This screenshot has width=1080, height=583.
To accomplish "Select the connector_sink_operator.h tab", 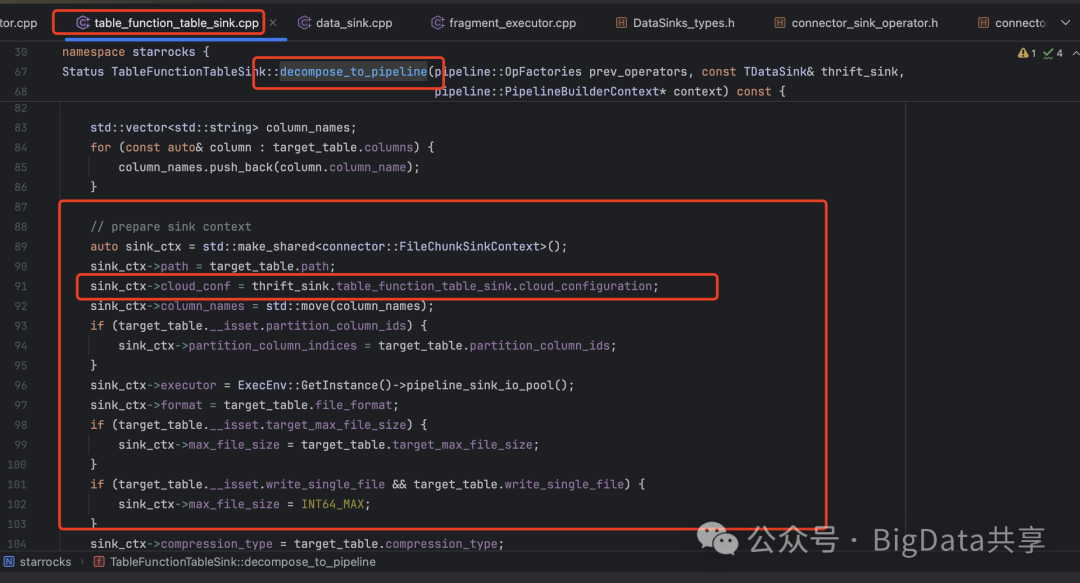I will pos(855,23).
